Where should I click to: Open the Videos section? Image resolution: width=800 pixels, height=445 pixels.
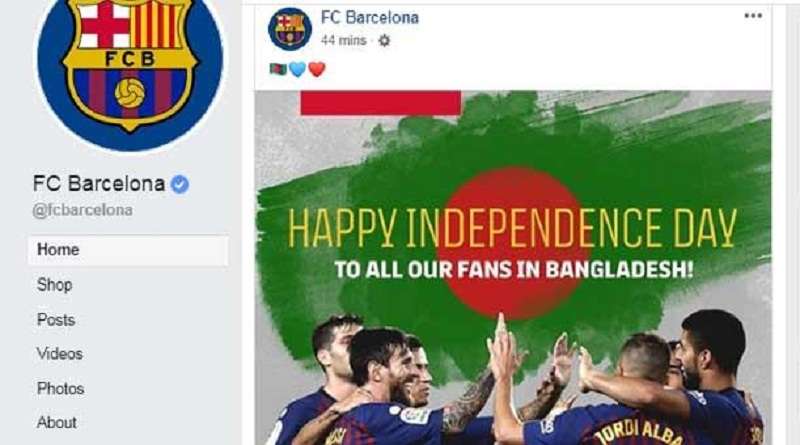pos(60,354)
